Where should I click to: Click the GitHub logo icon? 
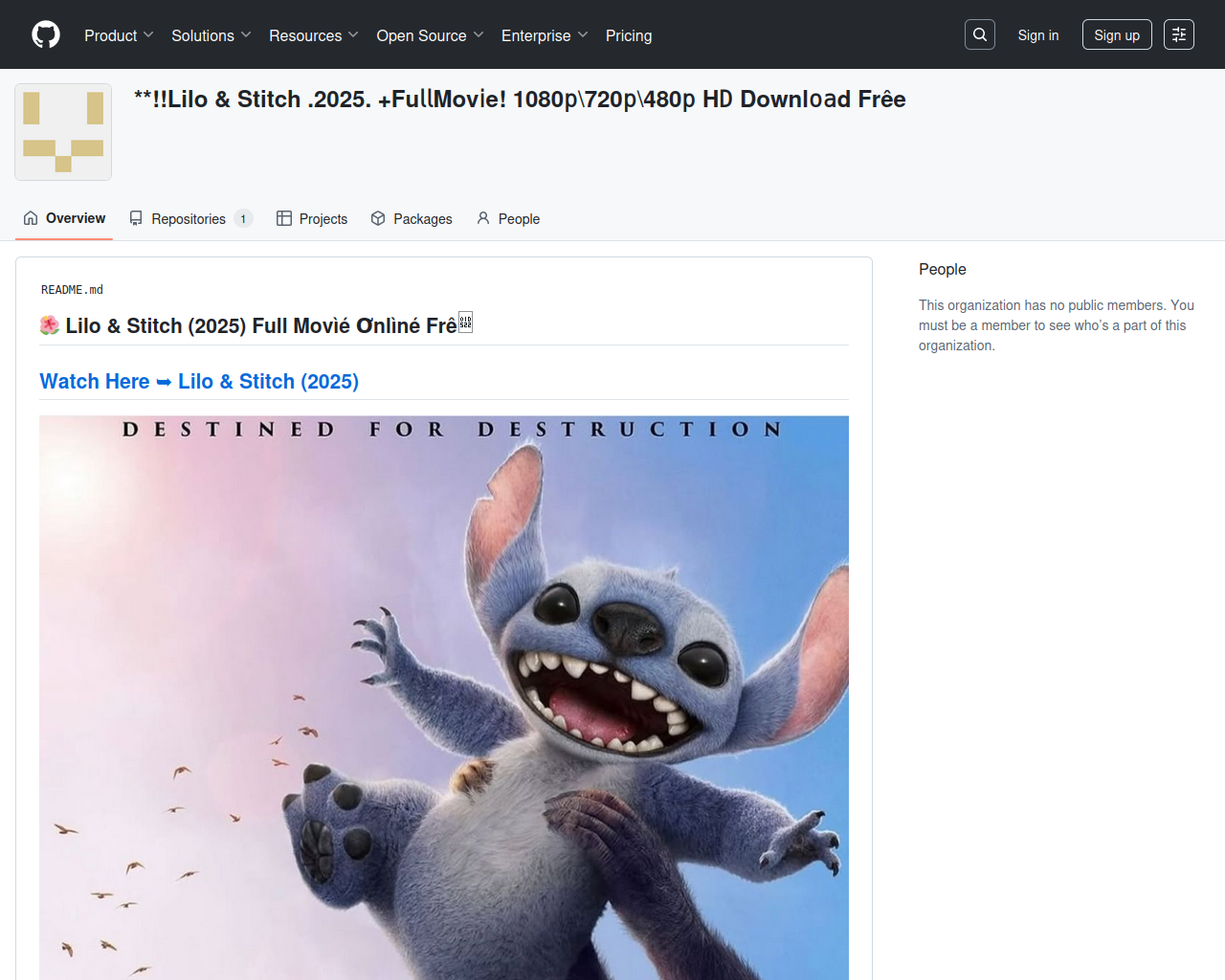[x=46, y=34]
